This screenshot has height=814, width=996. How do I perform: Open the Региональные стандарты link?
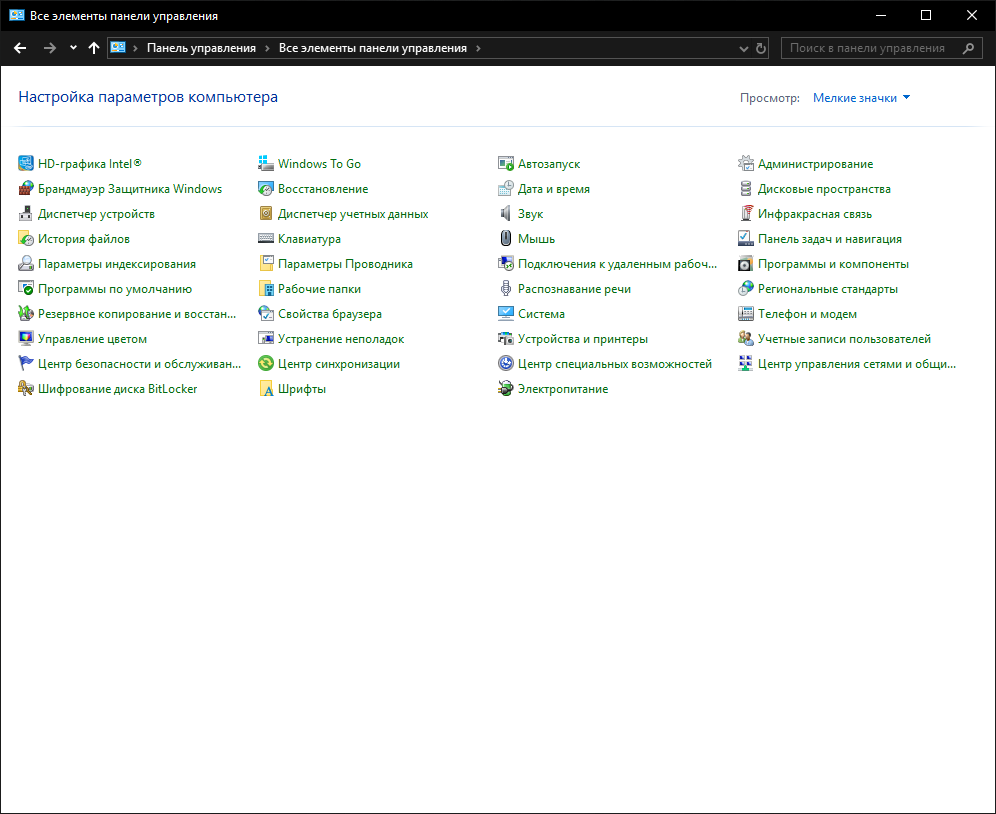tap(828, 288)
